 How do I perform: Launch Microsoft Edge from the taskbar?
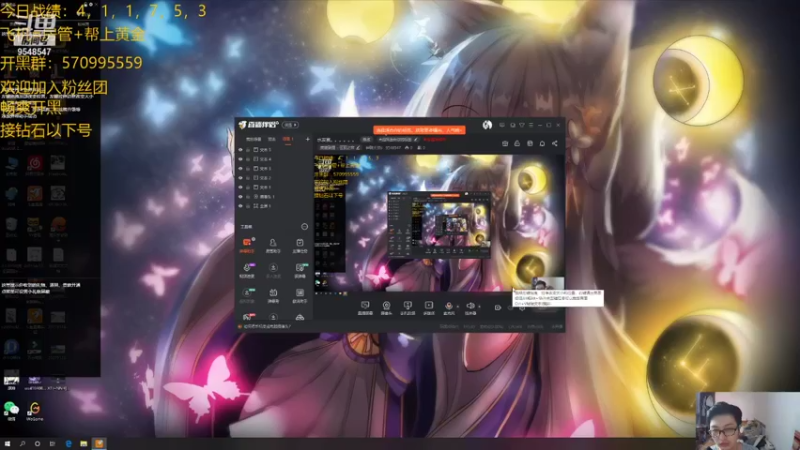coord(68,444)
